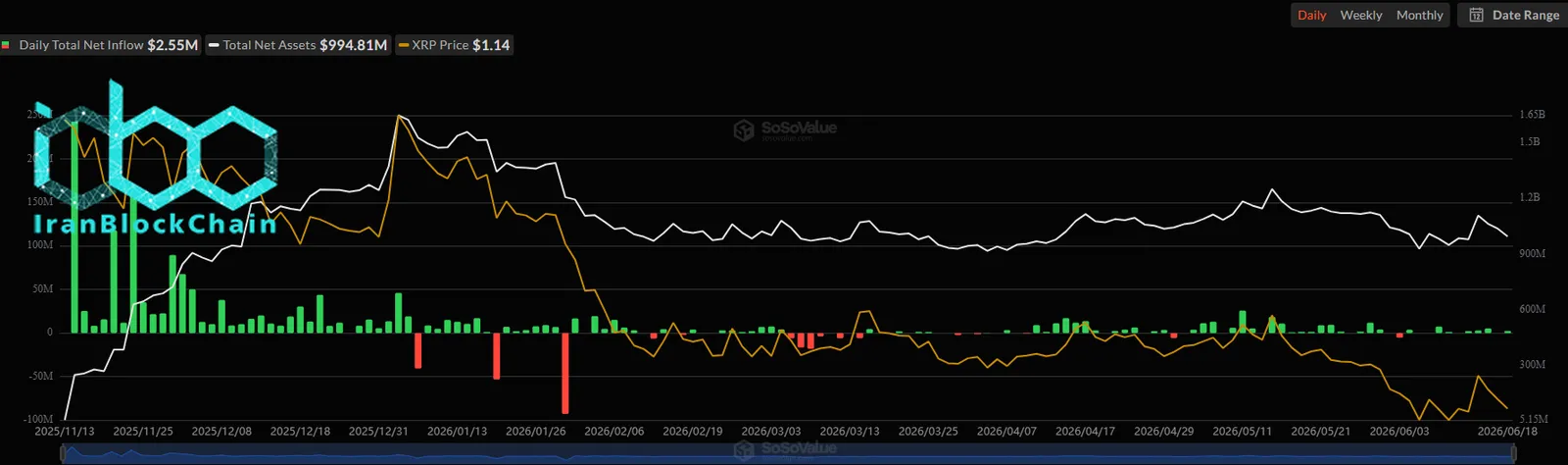Click the 300M right axis label

pyautogui.click(x=1532, y=365)
